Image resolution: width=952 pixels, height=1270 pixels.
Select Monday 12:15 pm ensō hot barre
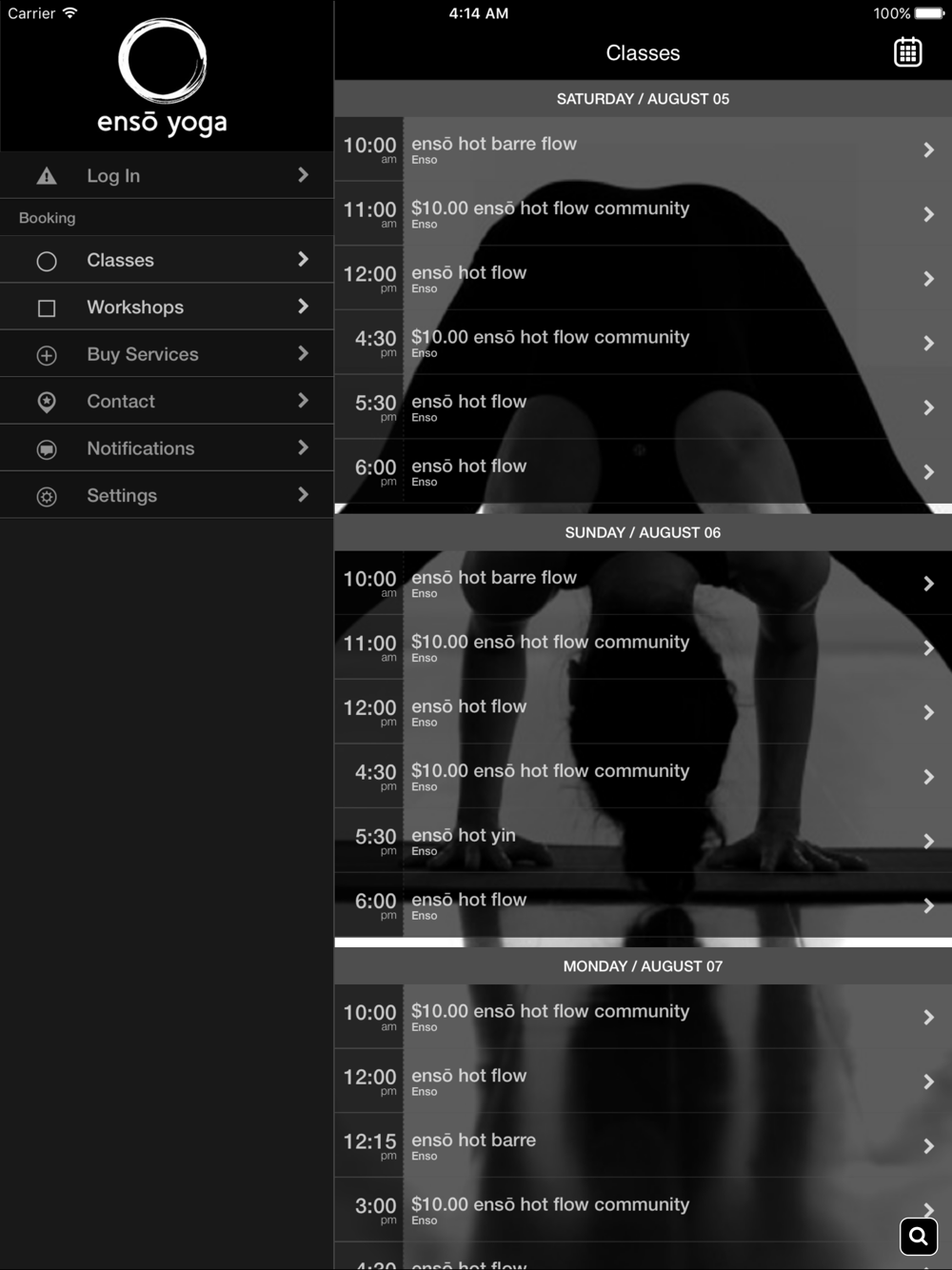[643, 1145]
